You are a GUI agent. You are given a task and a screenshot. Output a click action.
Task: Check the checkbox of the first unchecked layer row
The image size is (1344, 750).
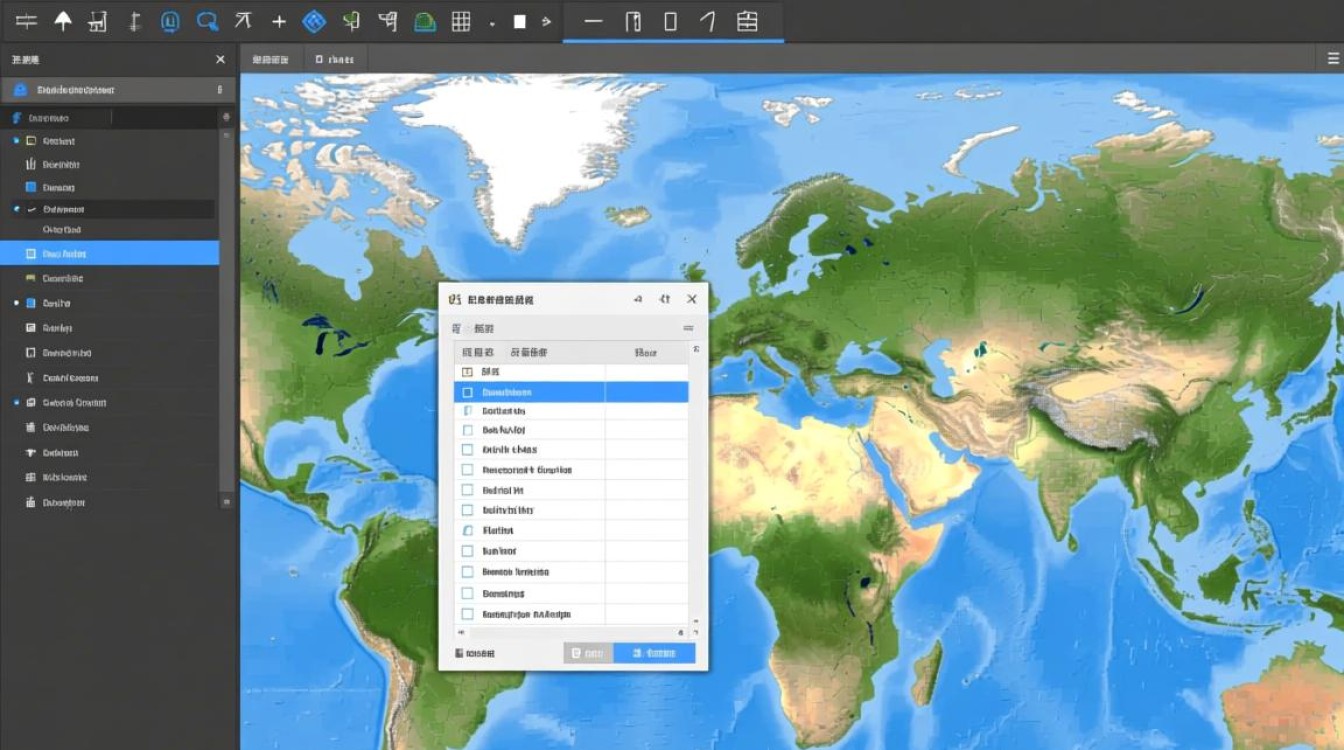(466, 428)
